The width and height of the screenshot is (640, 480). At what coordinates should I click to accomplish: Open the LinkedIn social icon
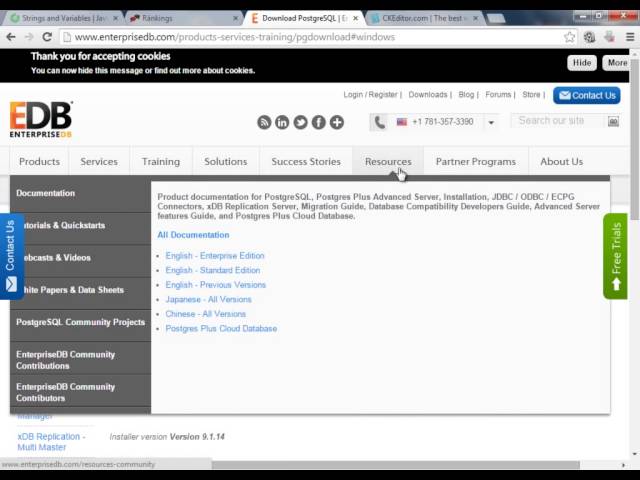282,122
